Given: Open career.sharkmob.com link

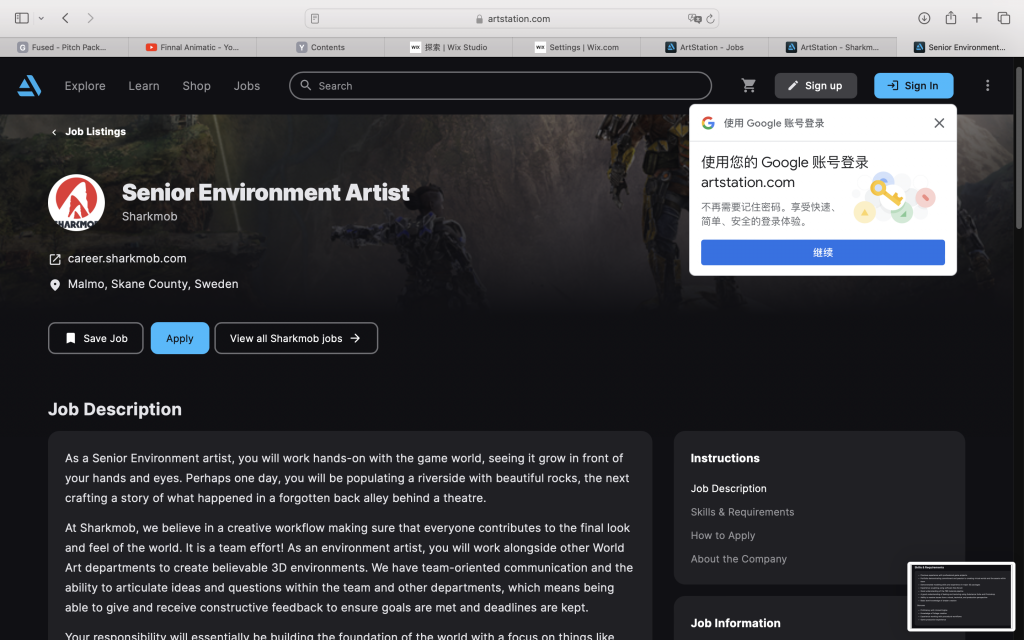Looking at the screenshot, I should pos(127,259).
